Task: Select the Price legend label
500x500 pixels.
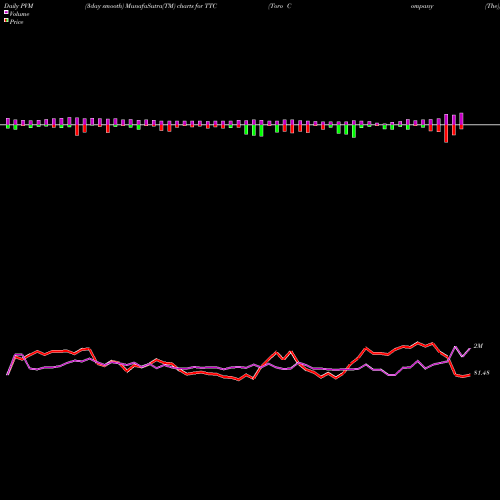Action: tap(16, 22)
